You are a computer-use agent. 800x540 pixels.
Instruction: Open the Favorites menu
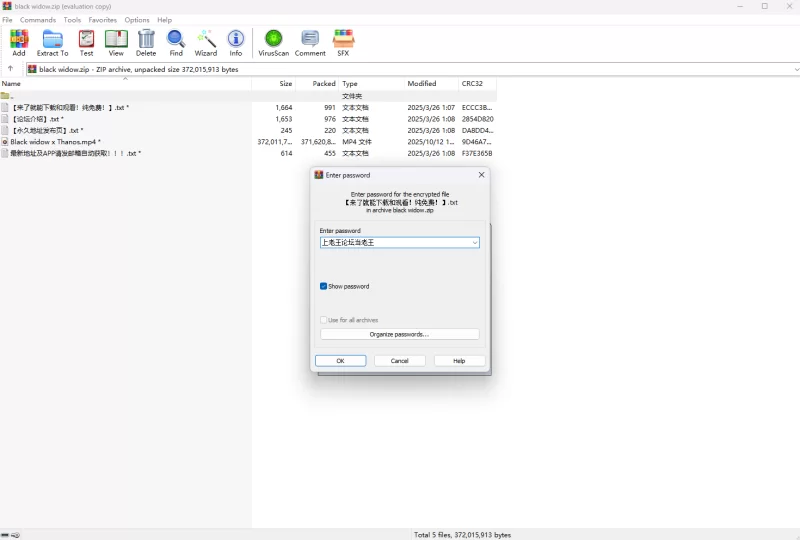(102, 20)
